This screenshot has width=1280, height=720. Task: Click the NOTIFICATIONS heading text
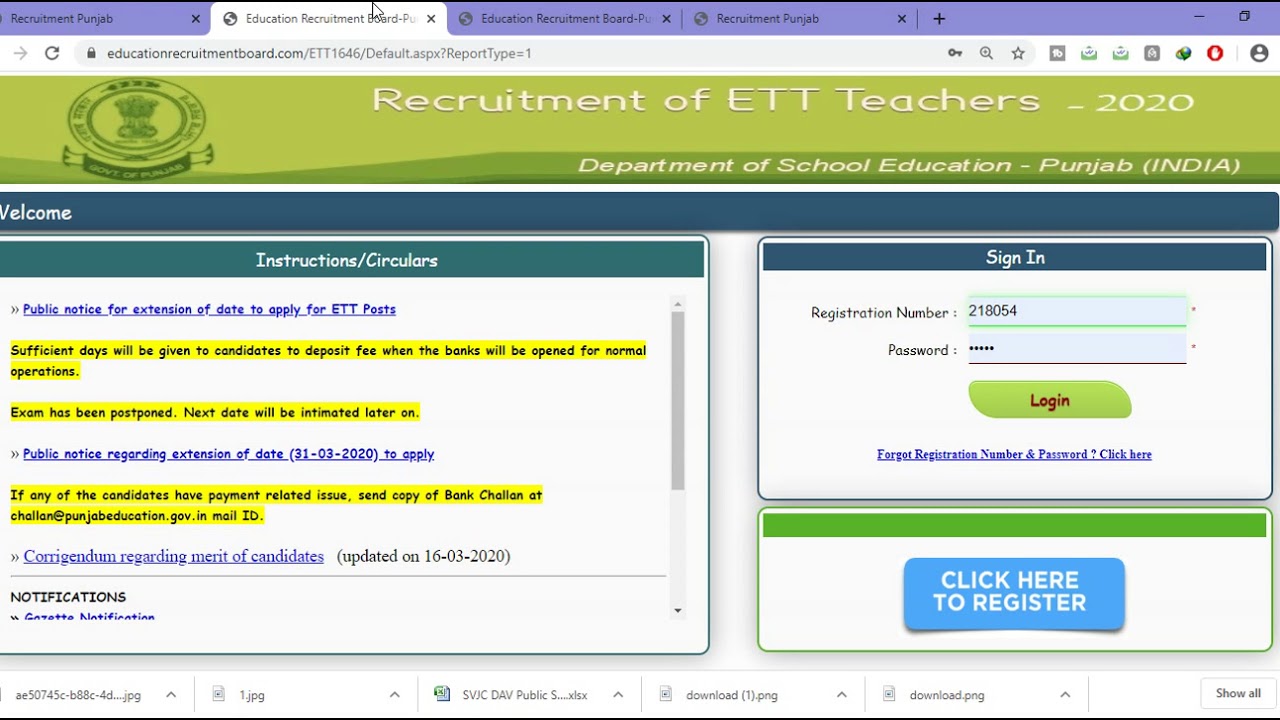68,597
